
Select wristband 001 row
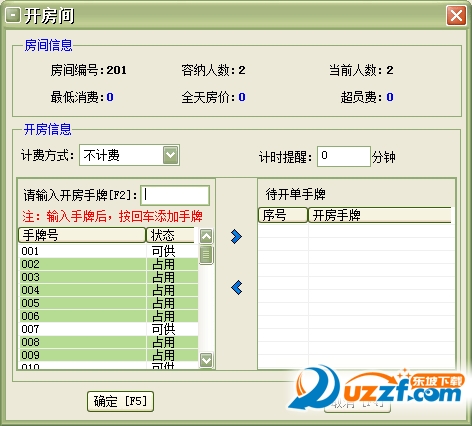pyautogui.click(x=109, y=251)
